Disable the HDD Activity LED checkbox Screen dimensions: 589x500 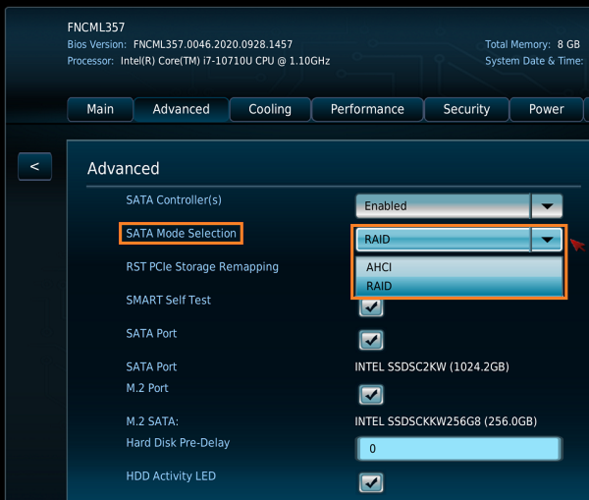pos(371,482)
